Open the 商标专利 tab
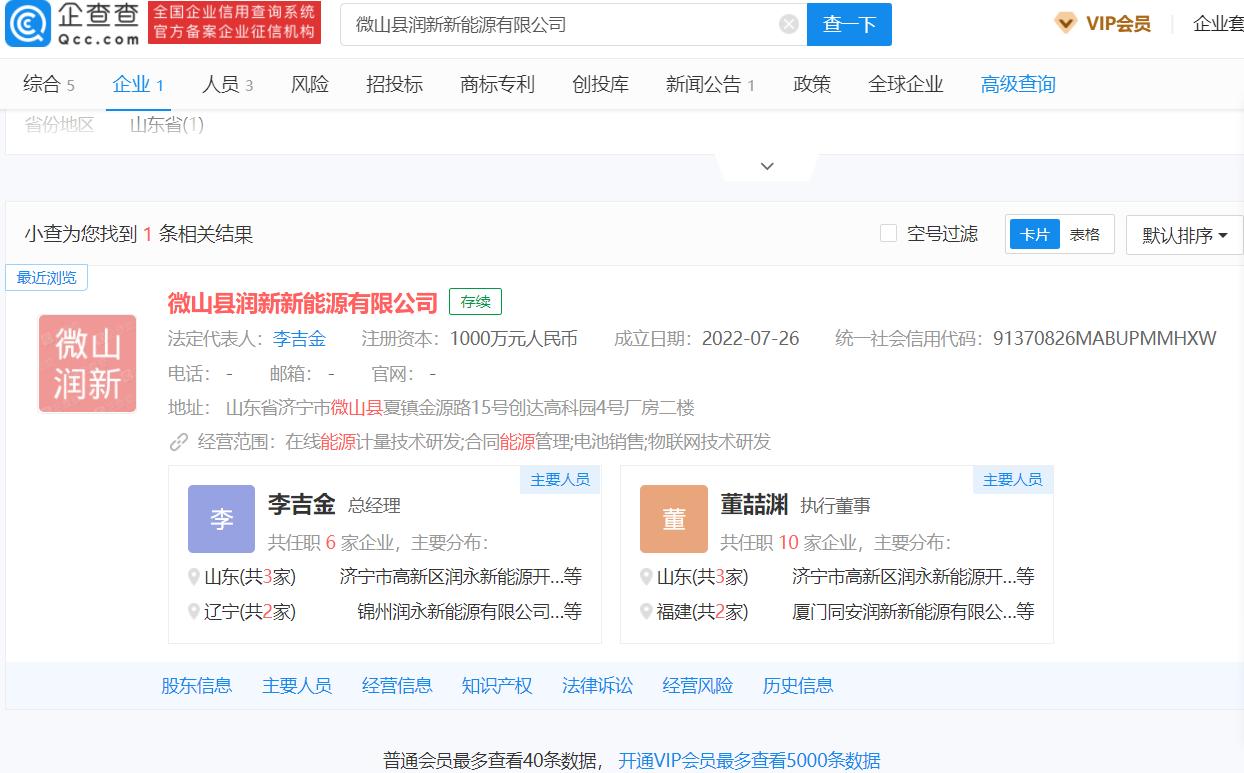Viewport: 1244px width, 773px height. [x=497, y=84]
